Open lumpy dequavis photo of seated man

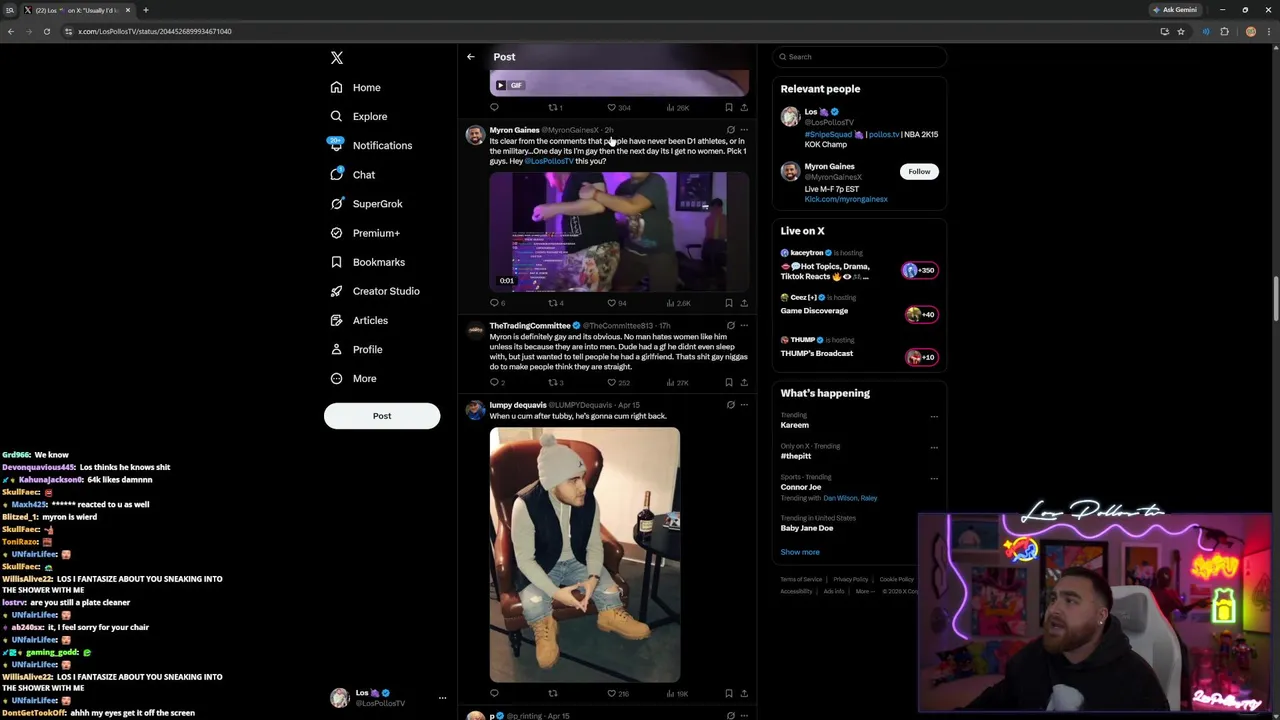click(585, 555)
